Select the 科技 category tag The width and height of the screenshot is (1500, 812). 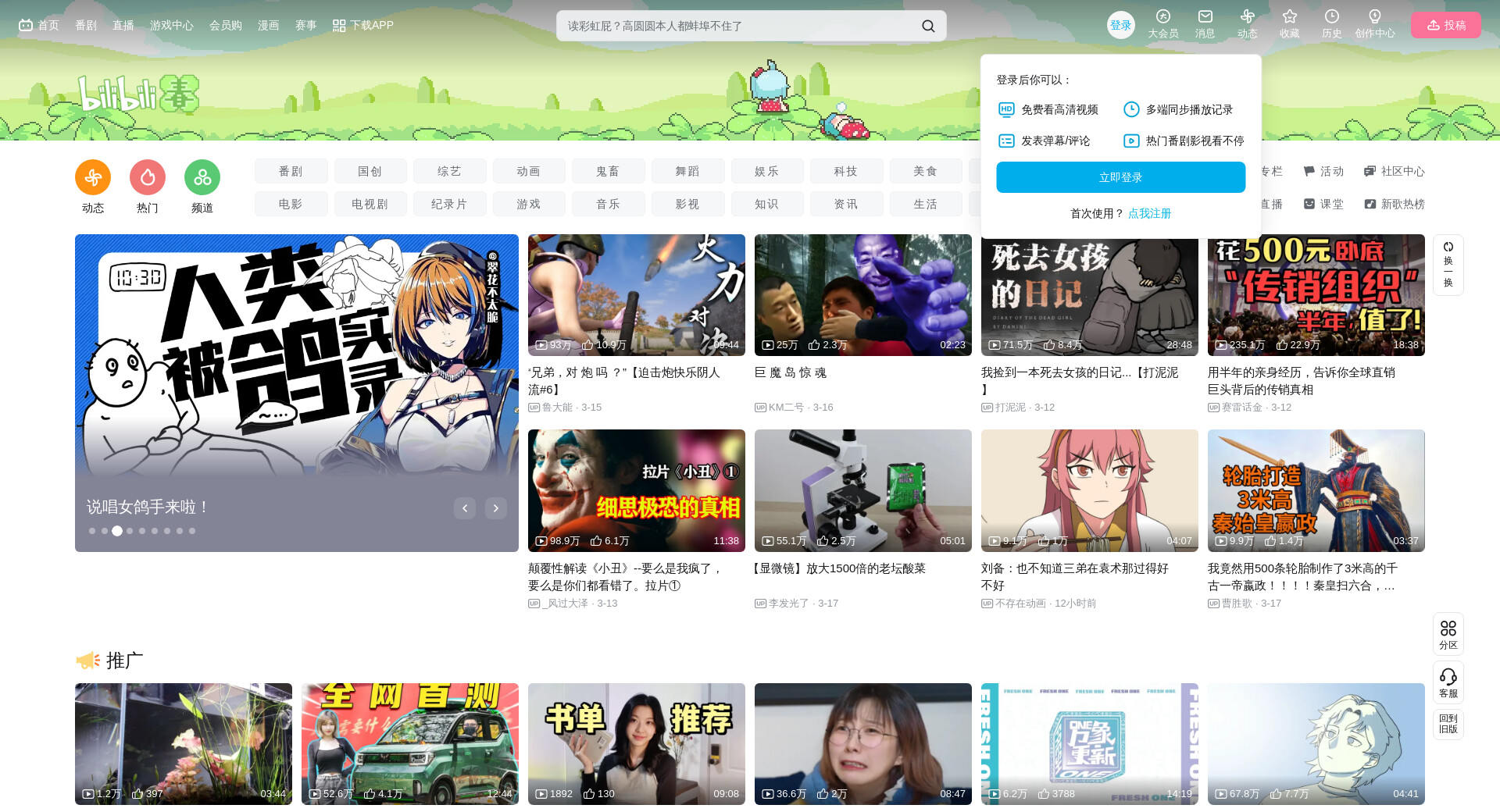pyautogui.click(x=847, y=171)
